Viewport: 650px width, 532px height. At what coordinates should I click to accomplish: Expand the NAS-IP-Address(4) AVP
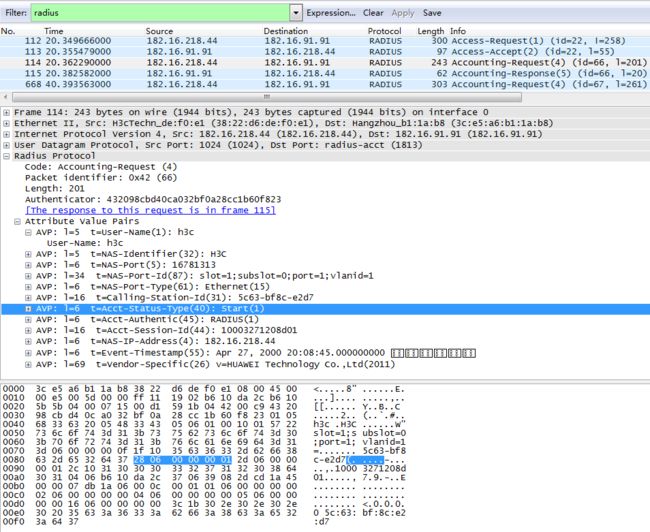tap(28, 341)
